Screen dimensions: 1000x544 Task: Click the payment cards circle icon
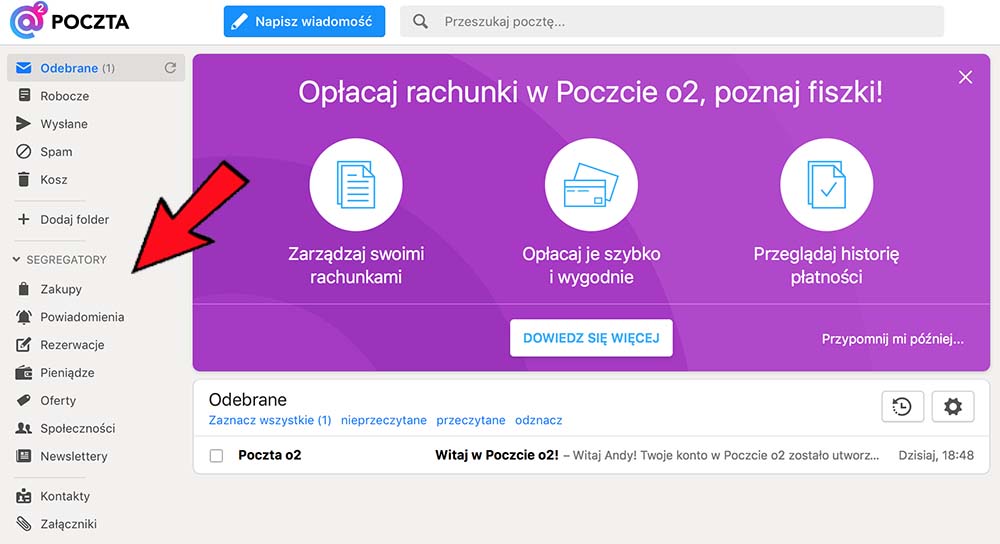(x=591, y=185)
